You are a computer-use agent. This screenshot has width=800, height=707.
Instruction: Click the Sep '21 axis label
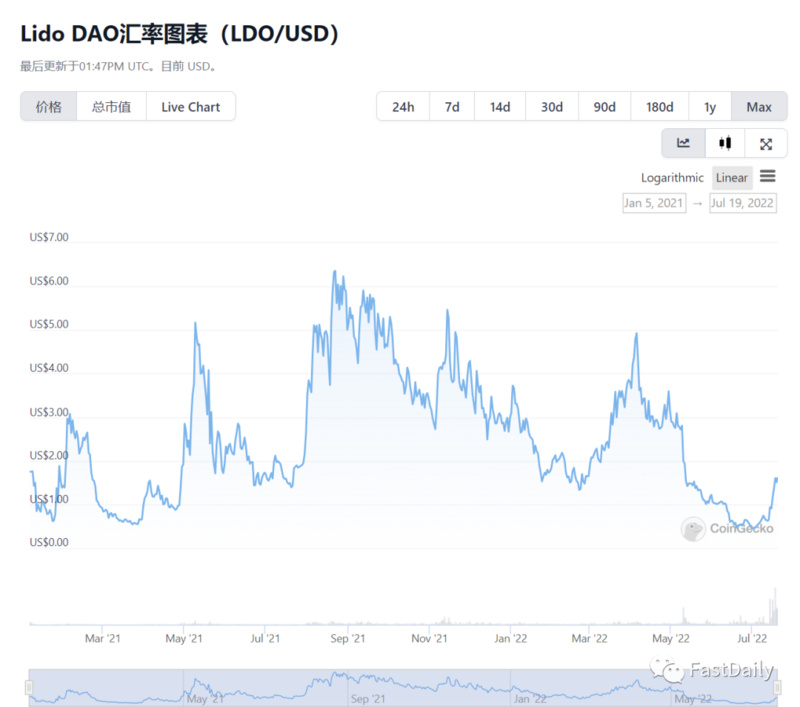point(347,638)
